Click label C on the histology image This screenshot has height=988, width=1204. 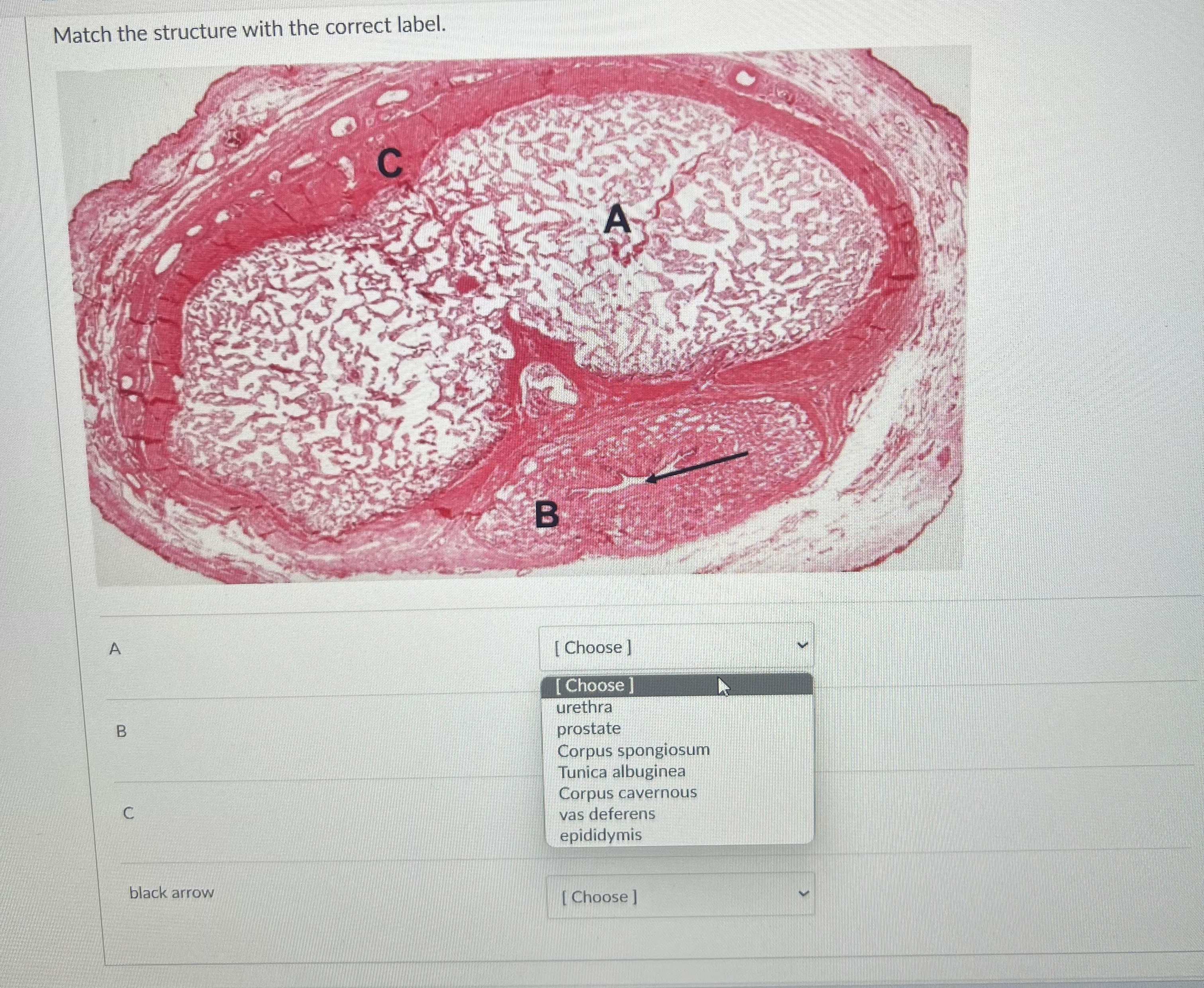pos(390,162)
